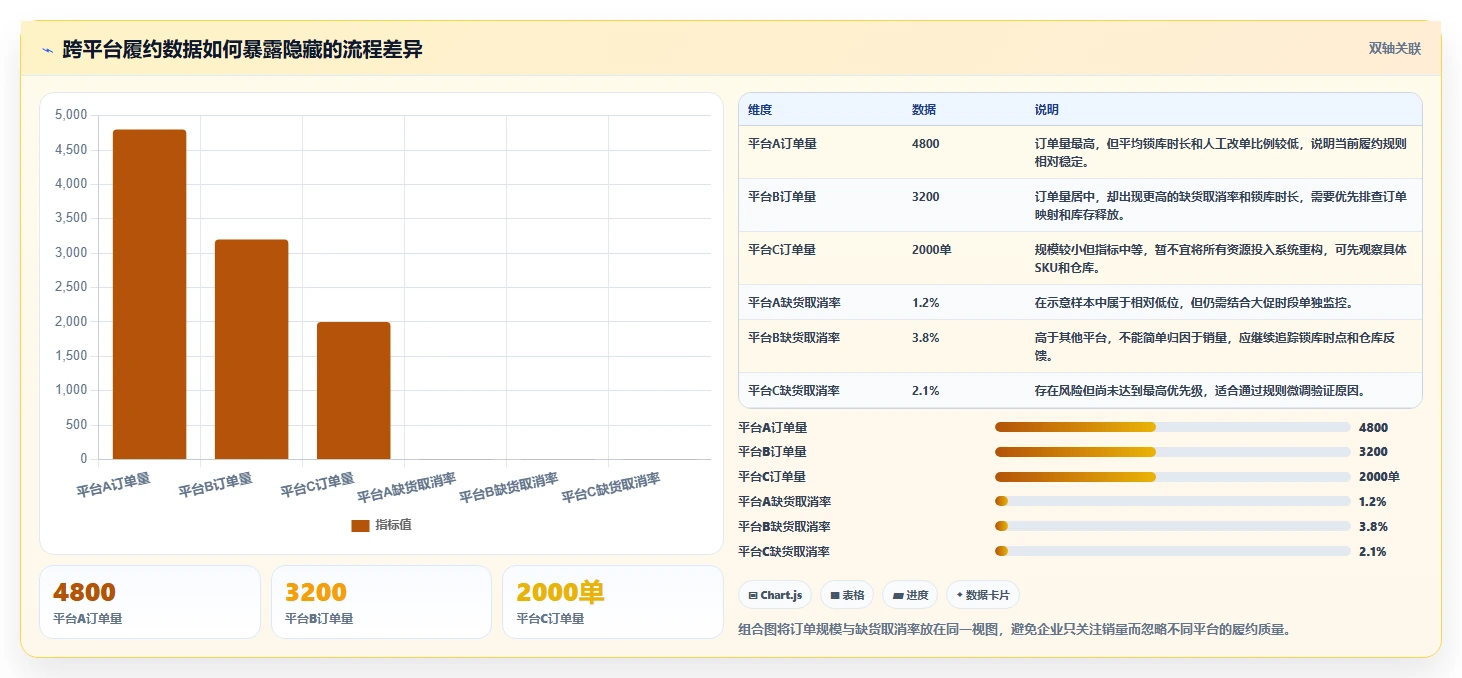This screenshot has width=1462, height=678.
Task: Click the Chart.js tag pill
Action: (x=775, y=595)
